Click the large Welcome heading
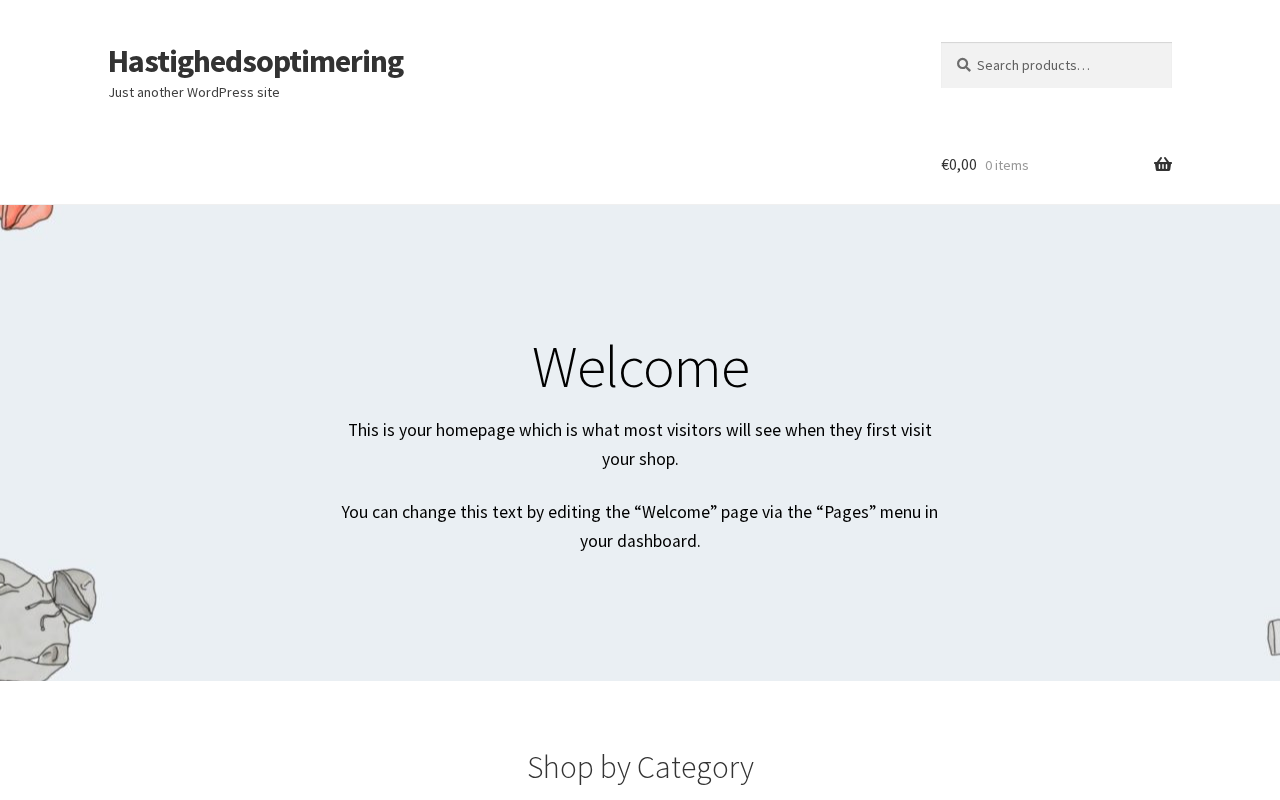This screenshot has height=800, width=1280. point(640,366)
